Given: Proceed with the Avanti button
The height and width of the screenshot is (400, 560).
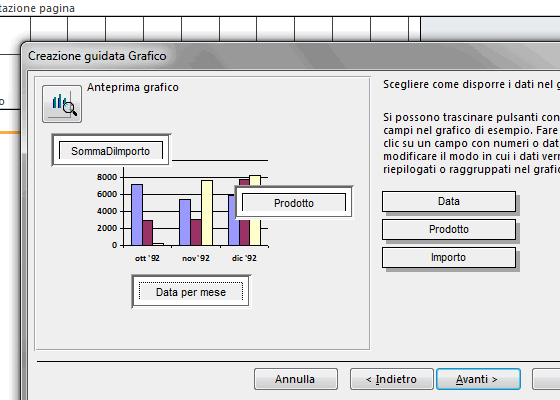Looking at the screenshot, I should point(478,379).
